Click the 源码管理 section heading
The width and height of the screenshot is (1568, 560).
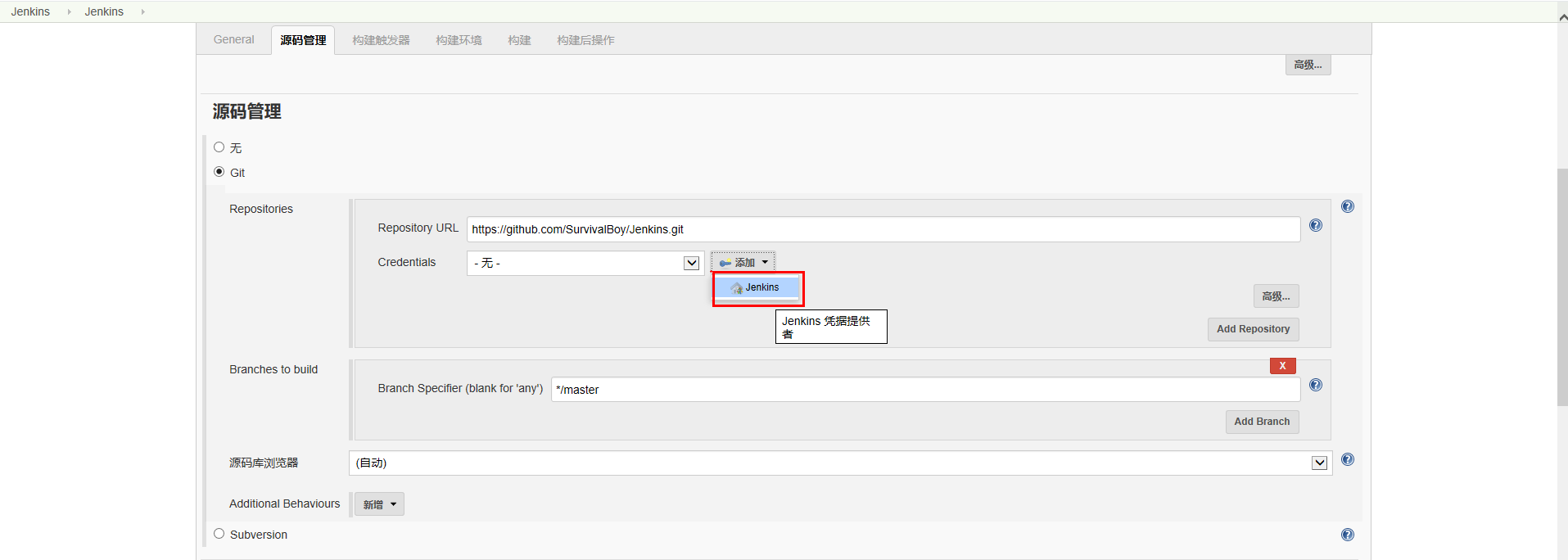(246, 111)
